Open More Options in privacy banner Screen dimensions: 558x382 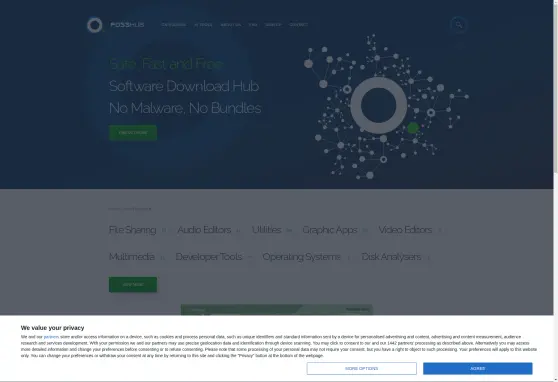click(362, 368)
